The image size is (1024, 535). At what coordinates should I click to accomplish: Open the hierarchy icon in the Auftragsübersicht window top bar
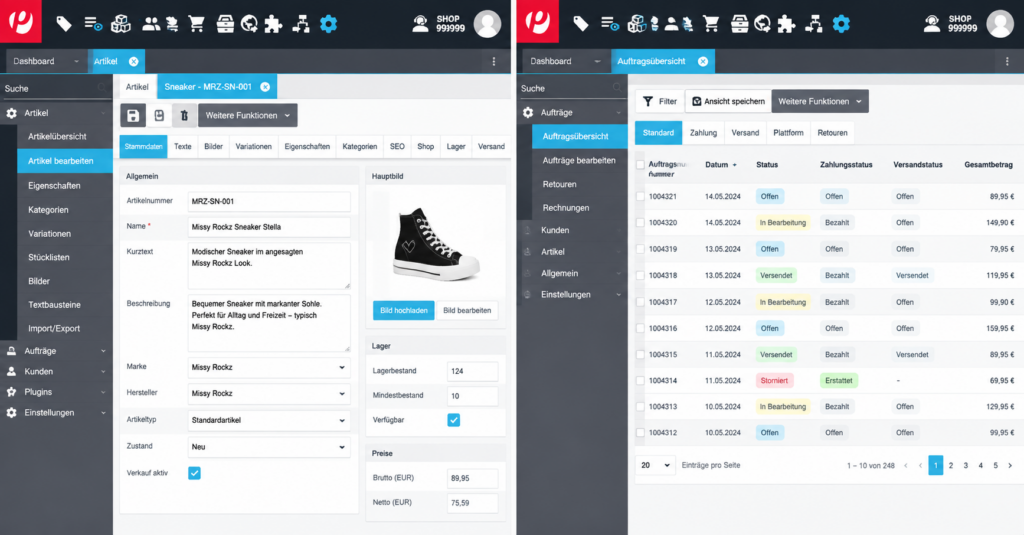814,24
